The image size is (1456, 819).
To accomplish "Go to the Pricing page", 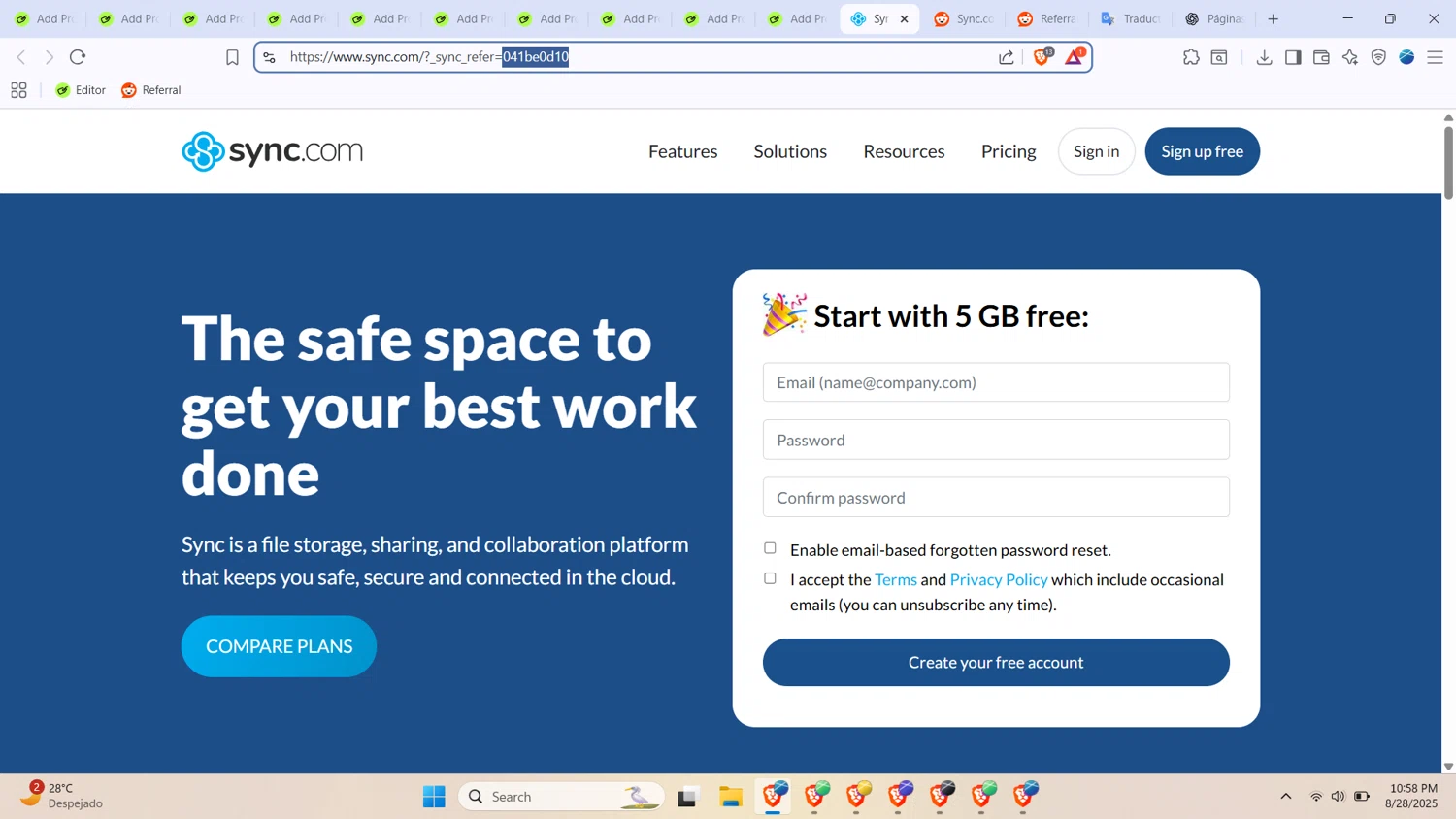I will 1009,151.
